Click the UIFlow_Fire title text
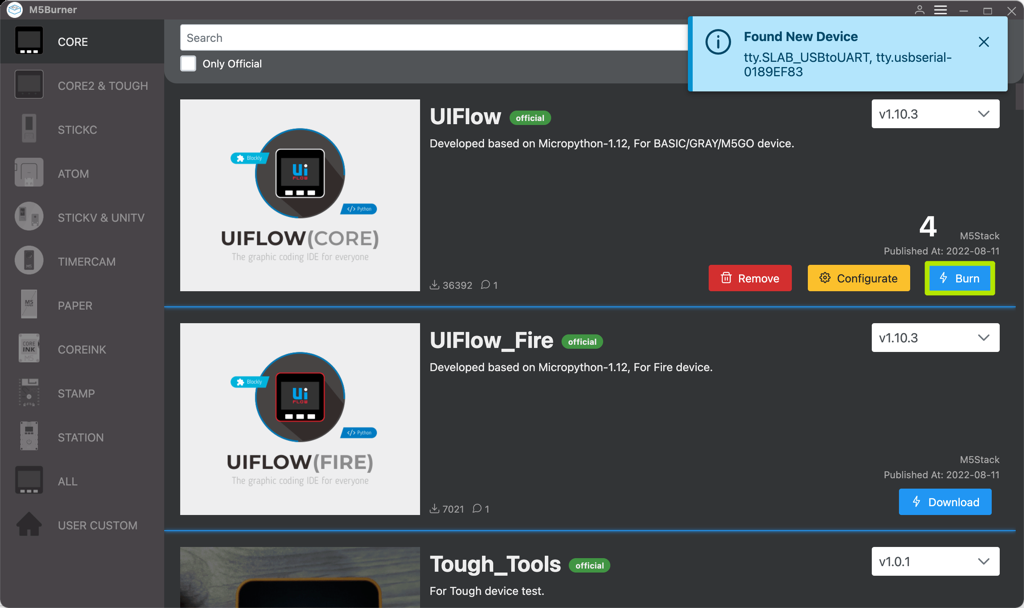The width and height of the screenshot is (1024, 608). coord(491,340)
